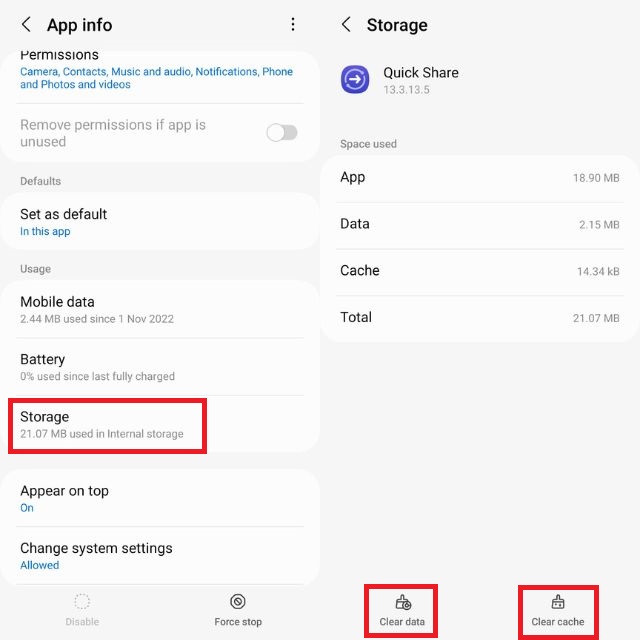This screenshot has width=640, height=640.
Task: Open Mobile data usage details
Action: [160, 309]
